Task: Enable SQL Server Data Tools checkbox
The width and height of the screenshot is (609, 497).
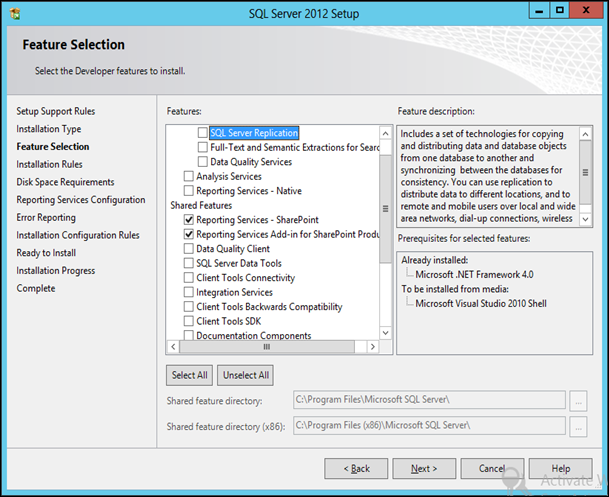Action: coord(188,263)
